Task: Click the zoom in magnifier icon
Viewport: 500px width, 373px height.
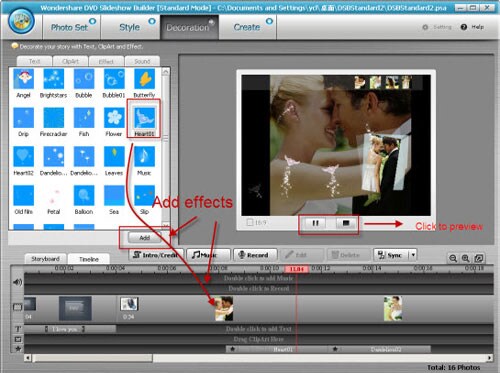Action: (x=465, y=258)
